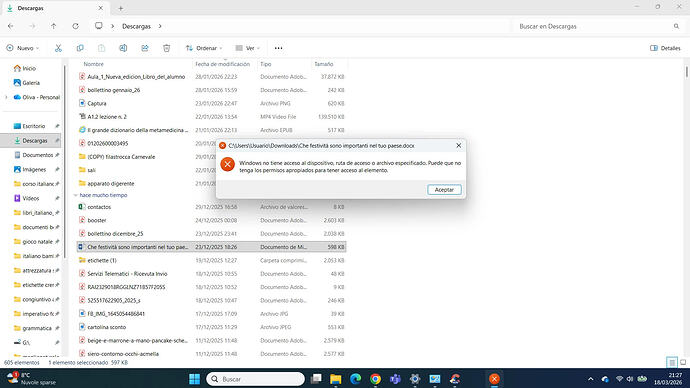Open a new Explorer tab with plus
Viewport: 690px width, 388px height.
coord(121,8)
